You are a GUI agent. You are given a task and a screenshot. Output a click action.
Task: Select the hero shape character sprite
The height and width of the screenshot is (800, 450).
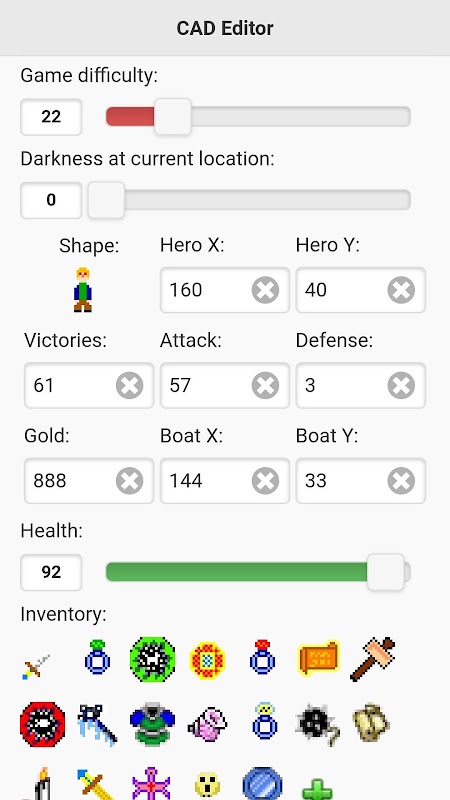click(x=83, y=290)
